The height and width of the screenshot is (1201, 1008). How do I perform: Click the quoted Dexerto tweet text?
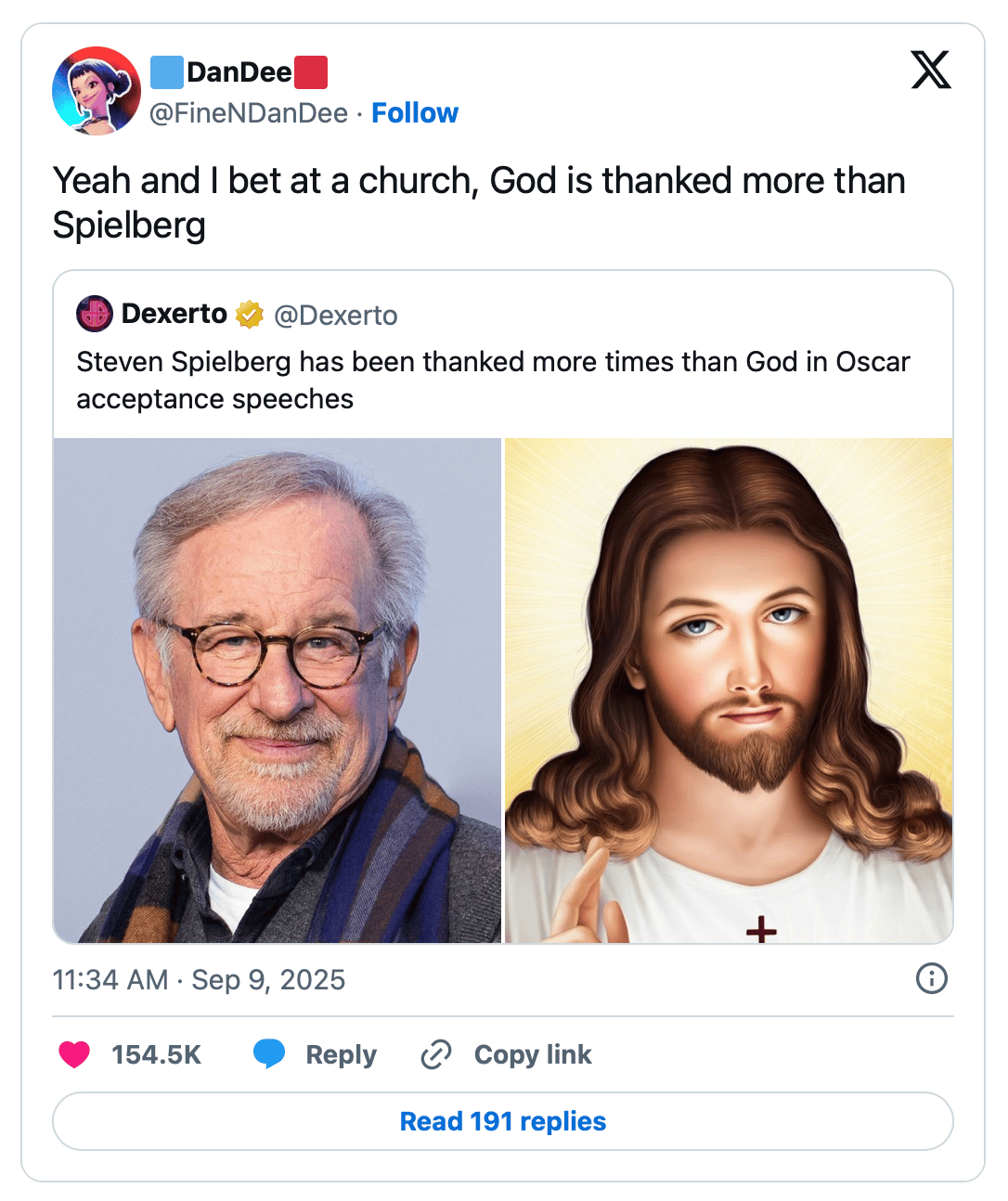pos(493,380)
